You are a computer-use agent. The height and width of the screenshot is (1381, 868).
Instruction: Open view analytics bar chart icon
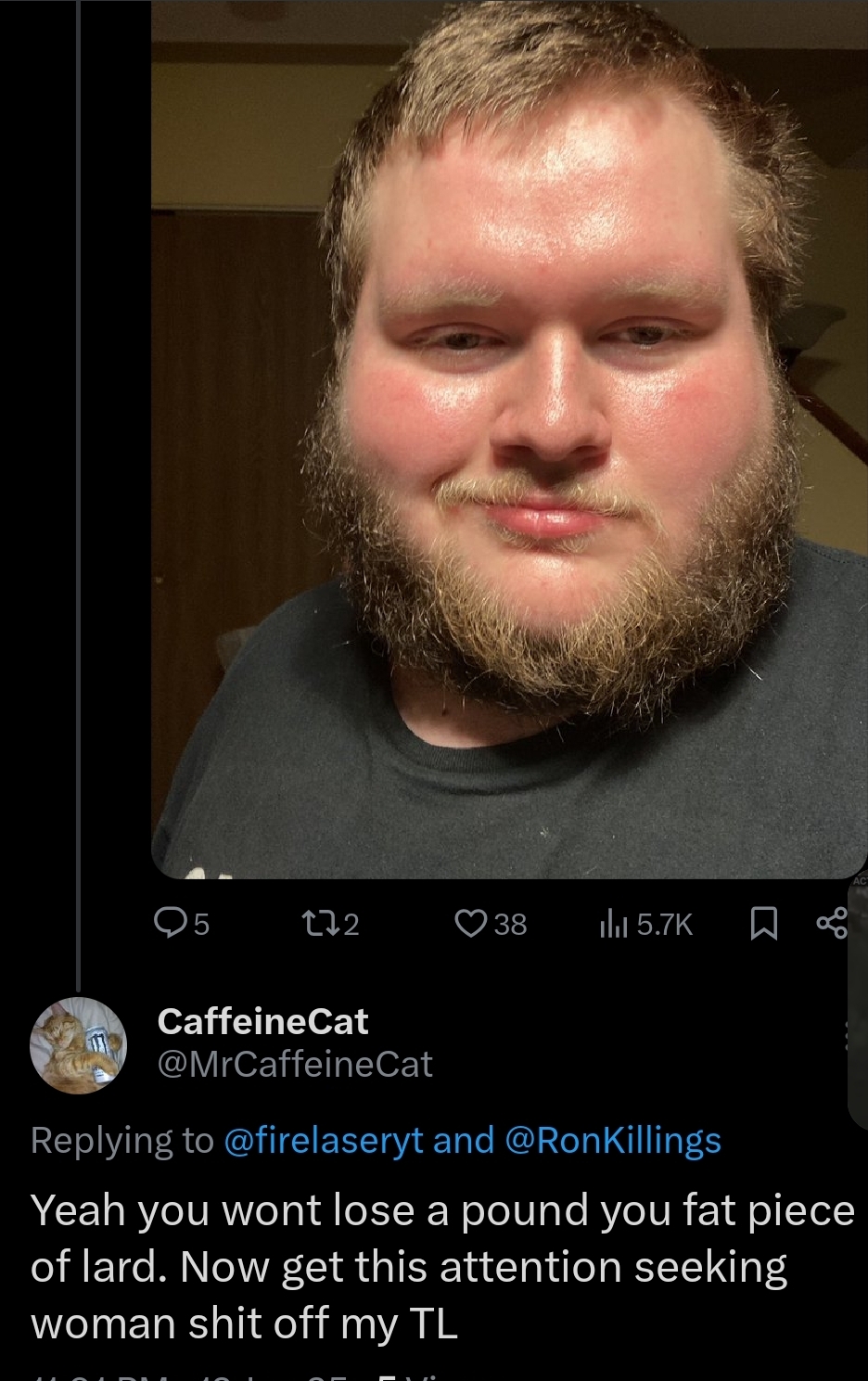coord(614,923)
